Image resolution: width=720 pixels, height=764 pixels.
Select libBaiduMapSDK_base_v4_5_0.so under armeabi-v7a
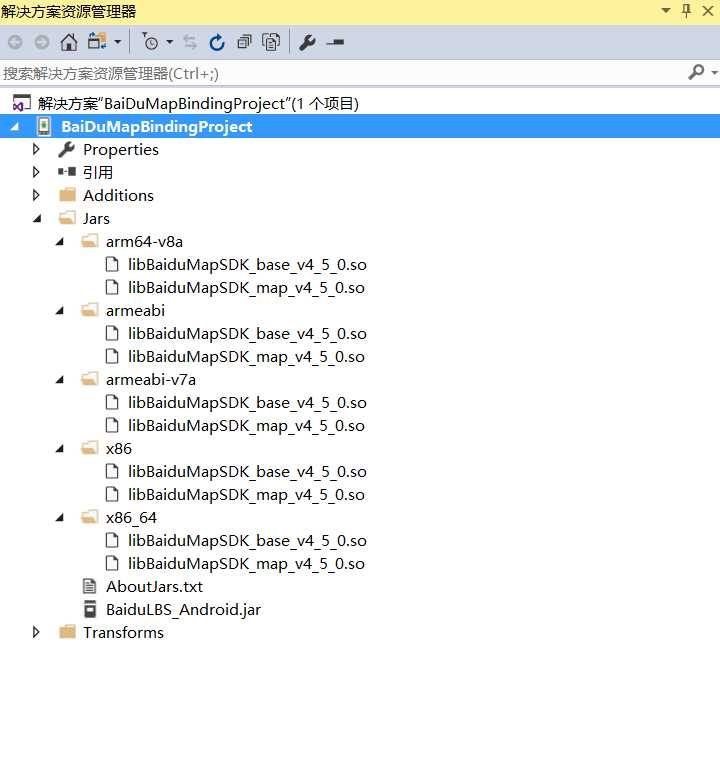click(x=247, y=403)
